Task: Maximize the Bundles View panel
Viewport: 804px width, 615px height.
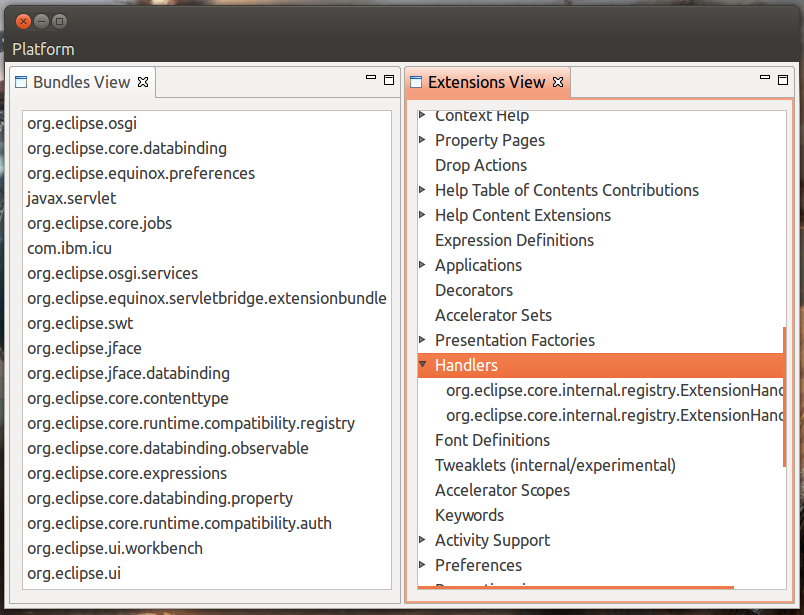Action: [389, 80]
